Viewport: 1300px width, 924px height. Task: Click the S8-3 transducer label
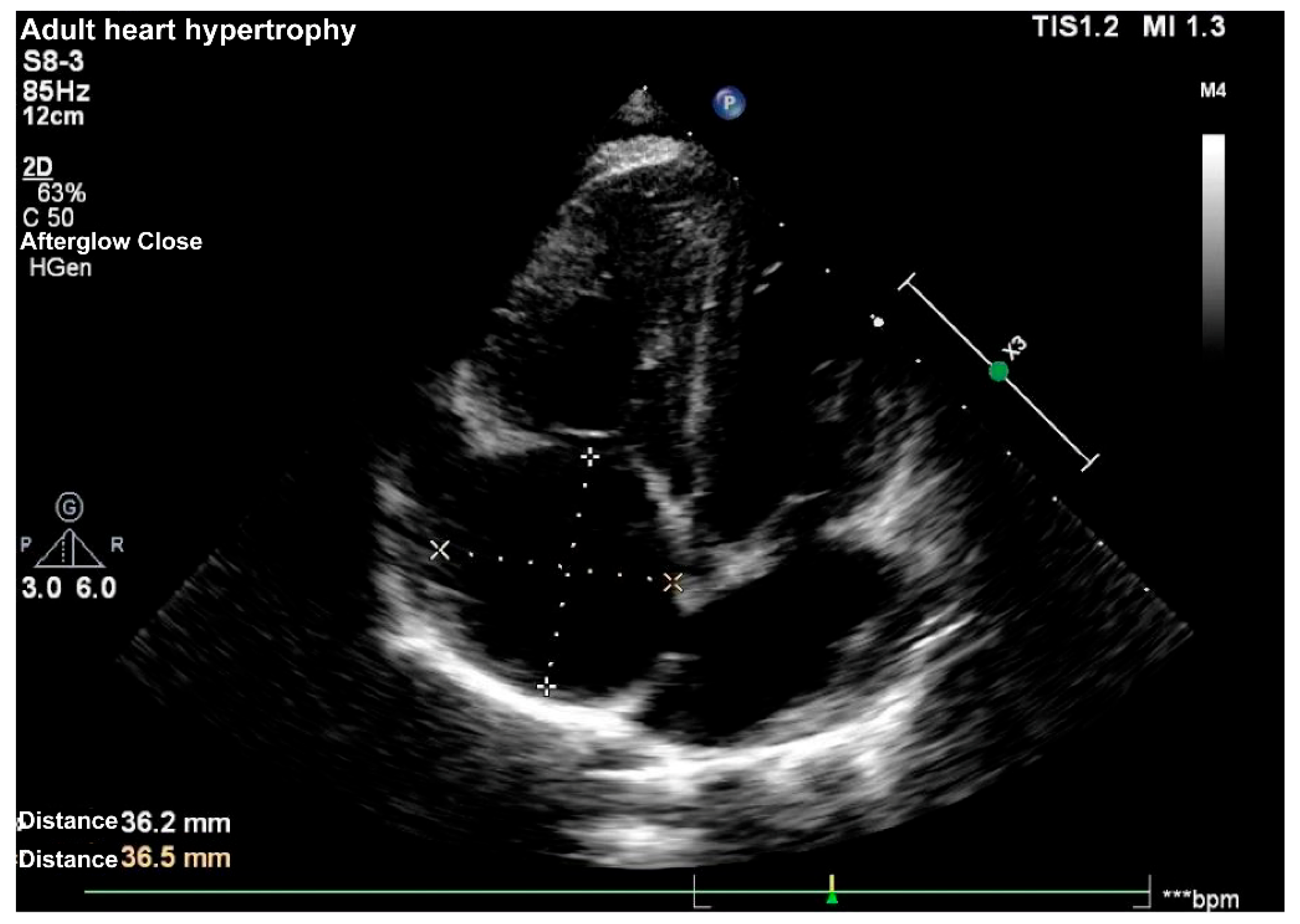53,61
